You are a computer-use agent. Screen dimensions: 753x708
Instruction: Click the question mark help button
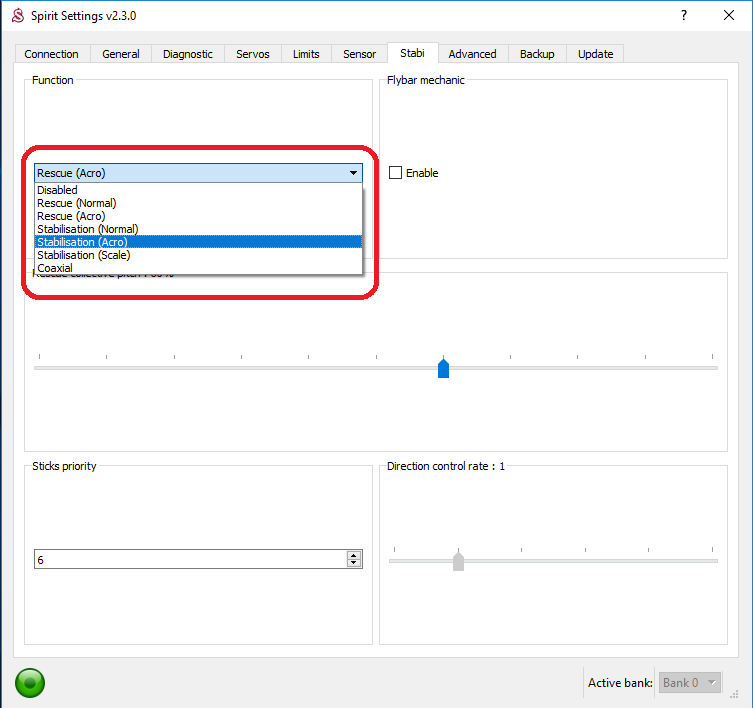[x=683, y=16]
